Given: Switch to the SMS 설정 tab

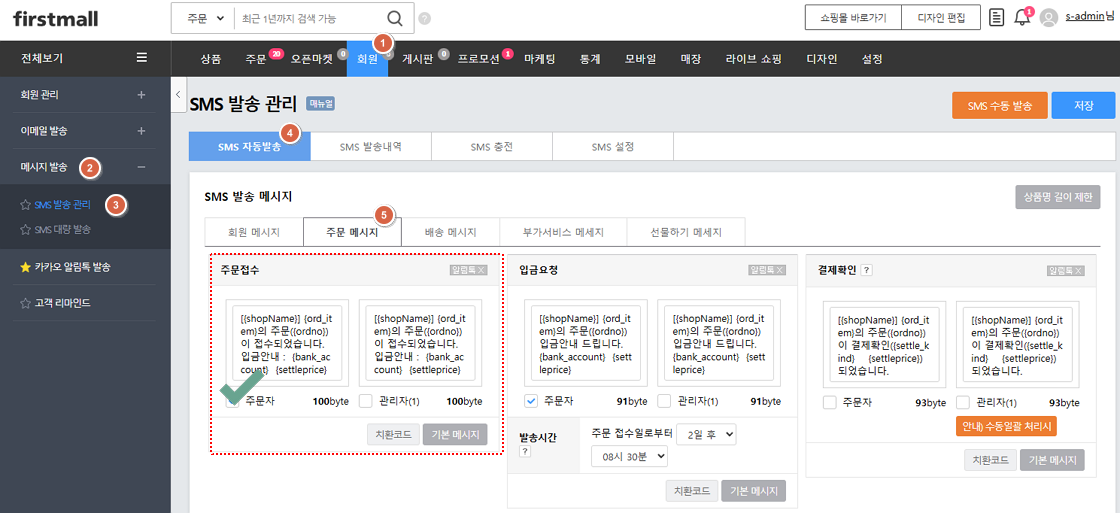Looking at the screenshot, I should coord(613,146).
